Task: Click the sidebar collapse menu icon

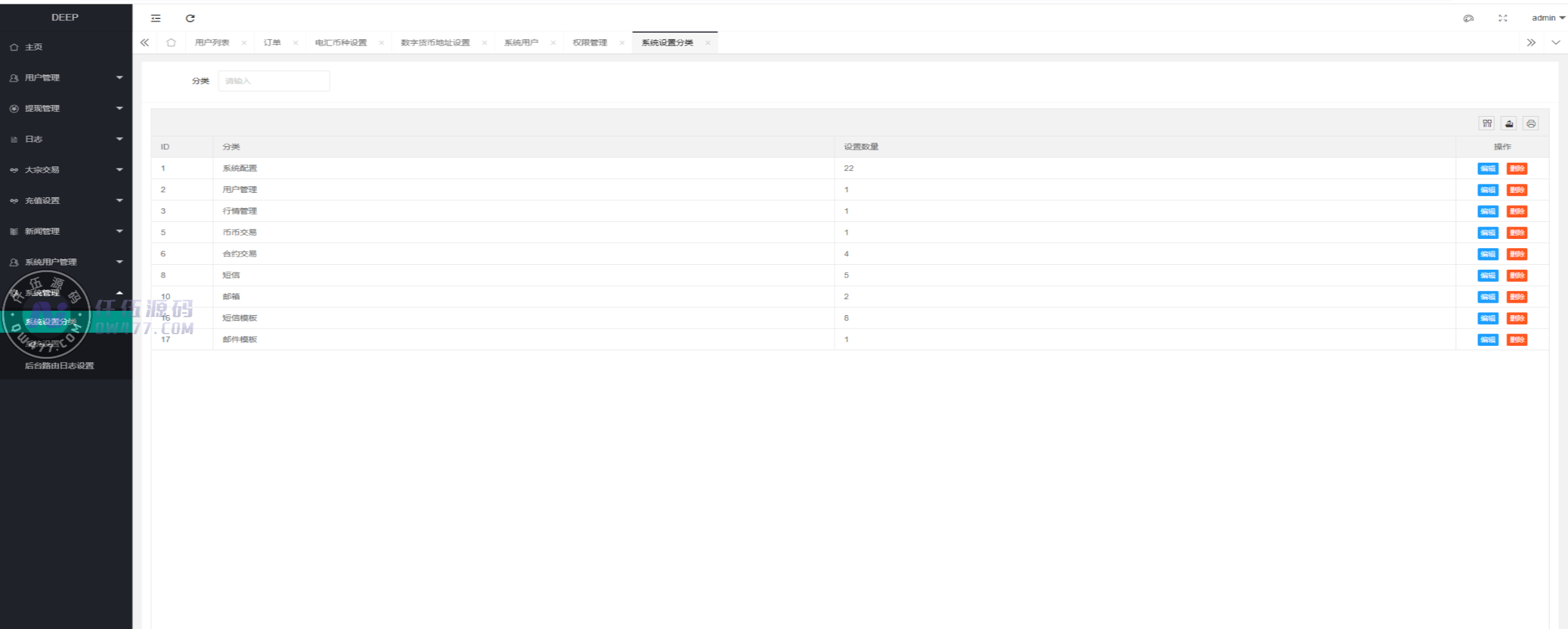Action: [x=156, y=18]
